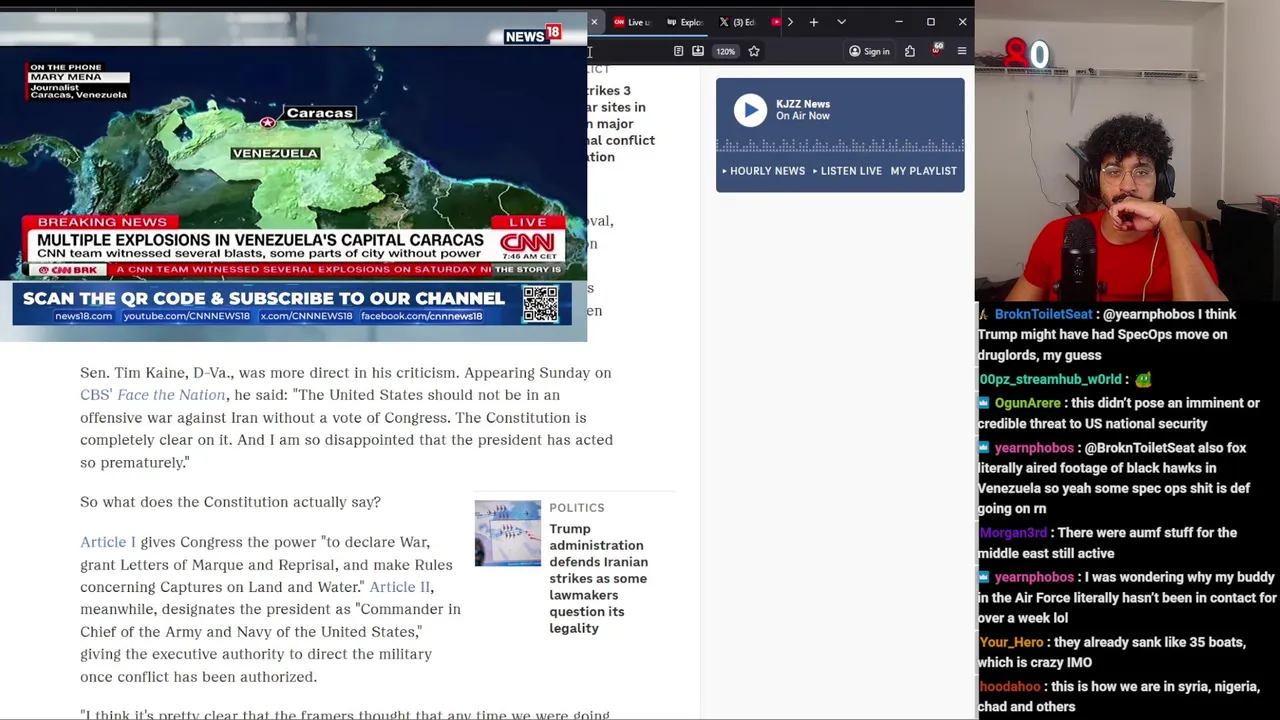Click 00pz_streamhub_w0rld username in chat
The height and width of the screenshot is (720, 1280).
1050,379
